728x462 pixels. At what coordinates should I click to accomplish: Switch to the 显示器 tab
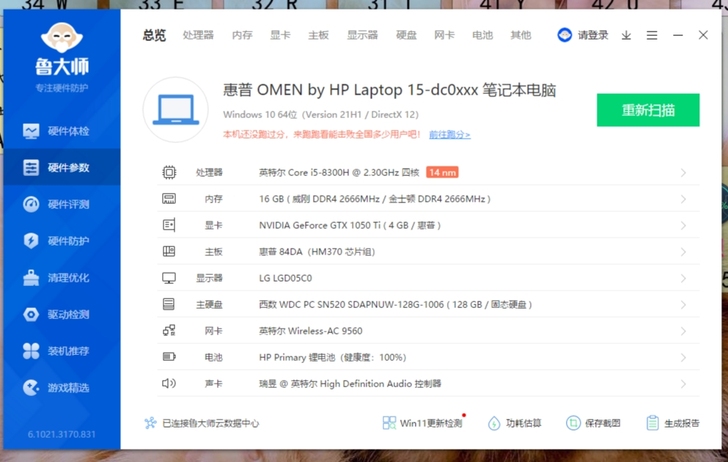363,35
